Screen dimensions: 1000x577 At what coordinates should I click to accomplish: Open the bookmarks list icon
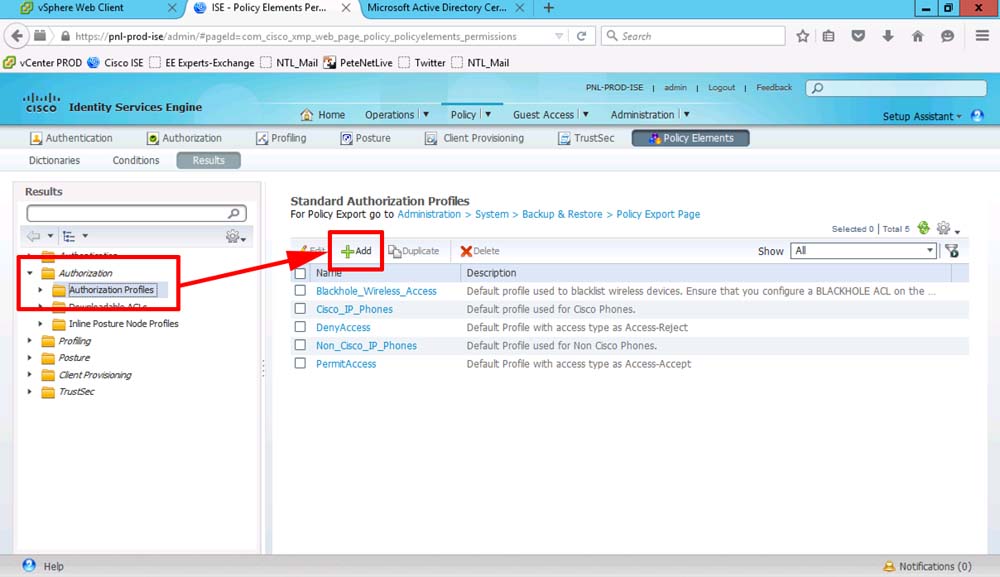(828, 36)
